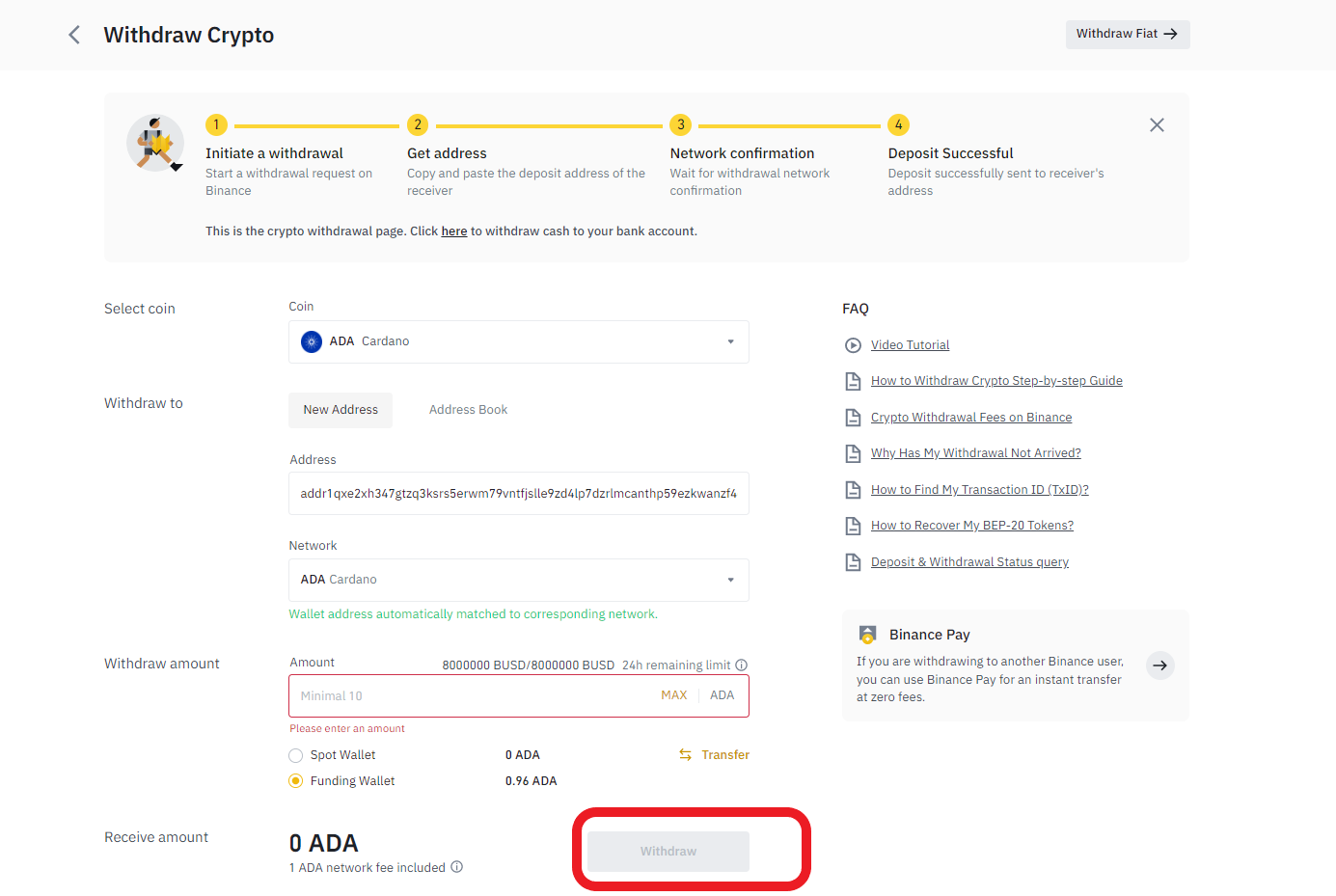Click document icon beside Recover BEP-20 Tokens

coord(853,526)
